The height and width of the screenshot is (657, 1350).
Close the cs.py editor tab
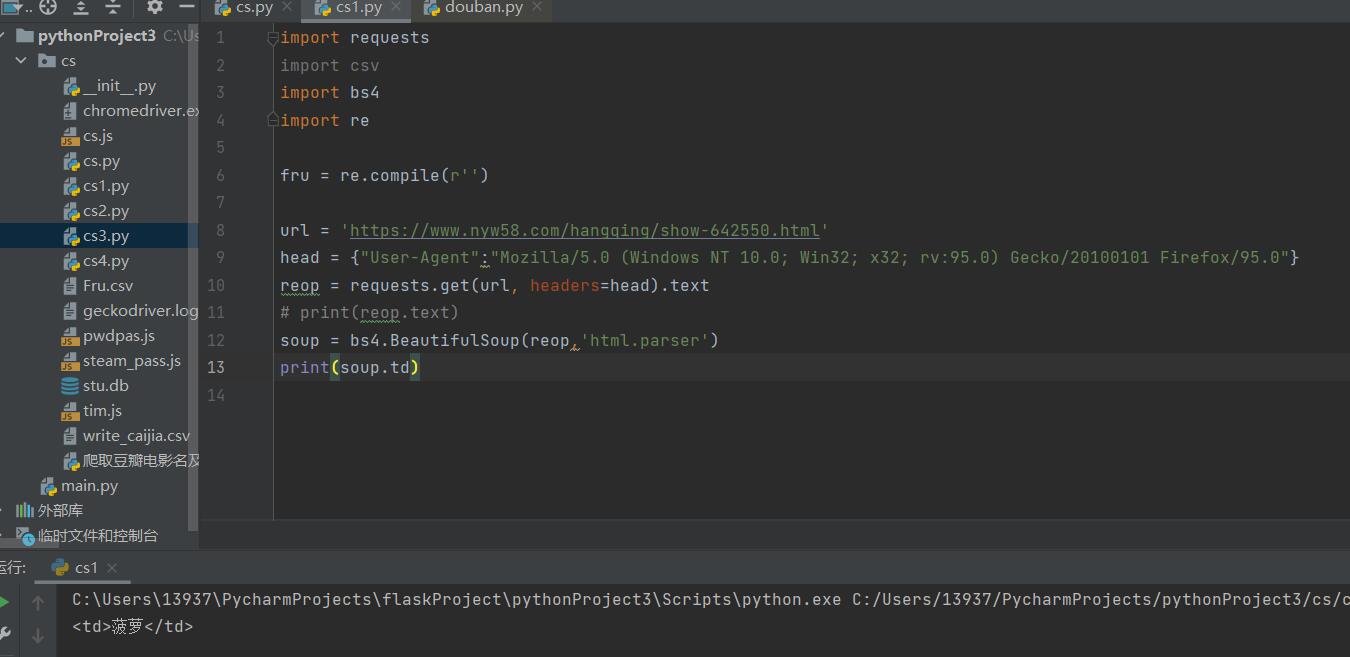[x=286, y=8]
